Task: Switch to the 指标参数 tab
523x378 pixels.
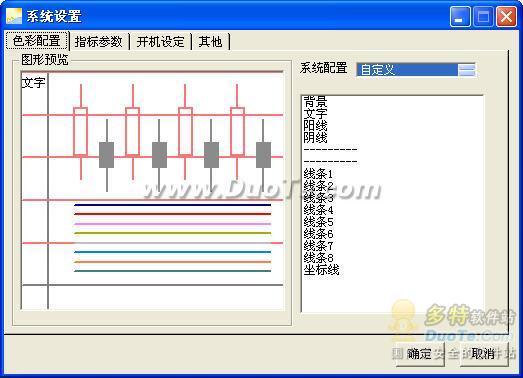Action: (99, 42)
